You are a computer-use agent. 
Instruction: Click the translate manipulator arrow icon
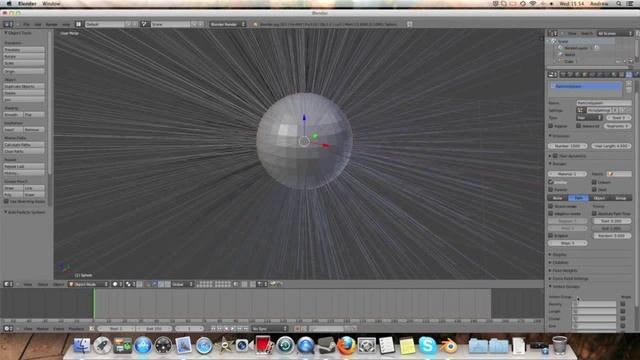[x=154, y=284]
